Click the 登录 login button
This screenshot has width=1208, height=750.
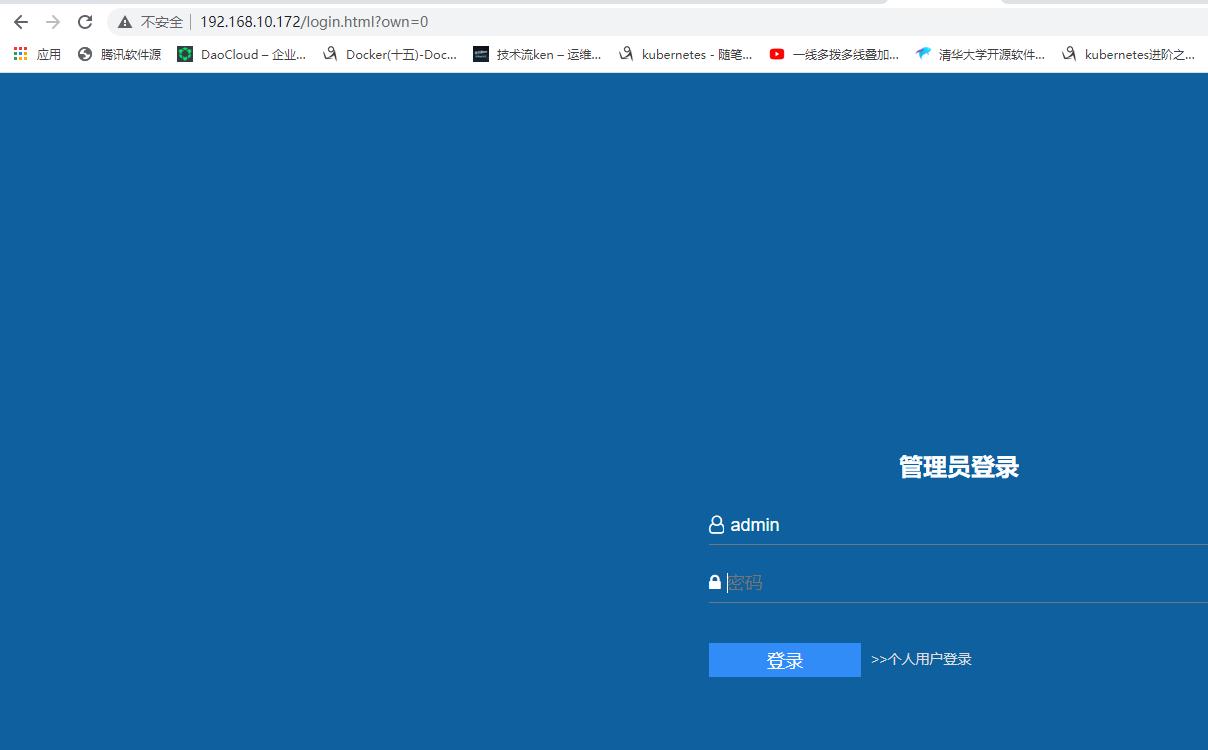click(x=784, y=659)
